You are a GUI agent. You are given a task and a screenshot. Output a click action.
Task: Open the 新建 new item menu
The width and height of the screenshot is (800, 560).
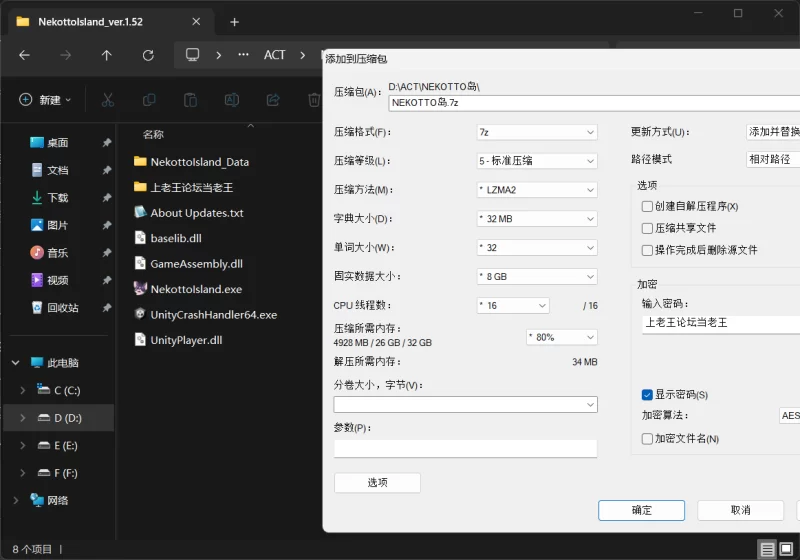(x=45, y=99)
